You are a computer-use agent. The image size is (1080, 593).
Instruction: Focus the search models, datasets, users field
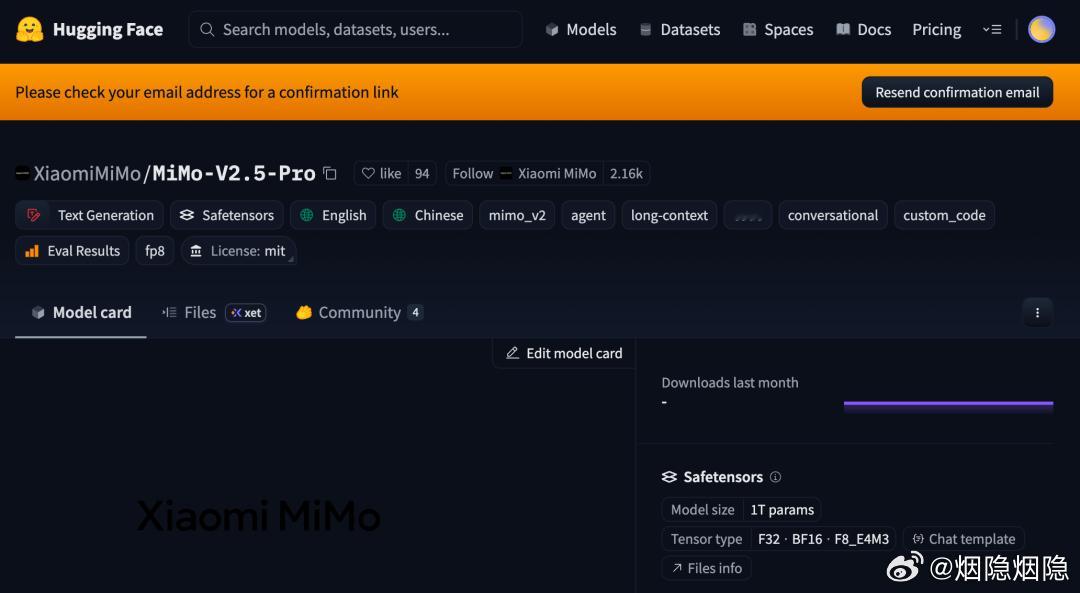click(355, 30)
